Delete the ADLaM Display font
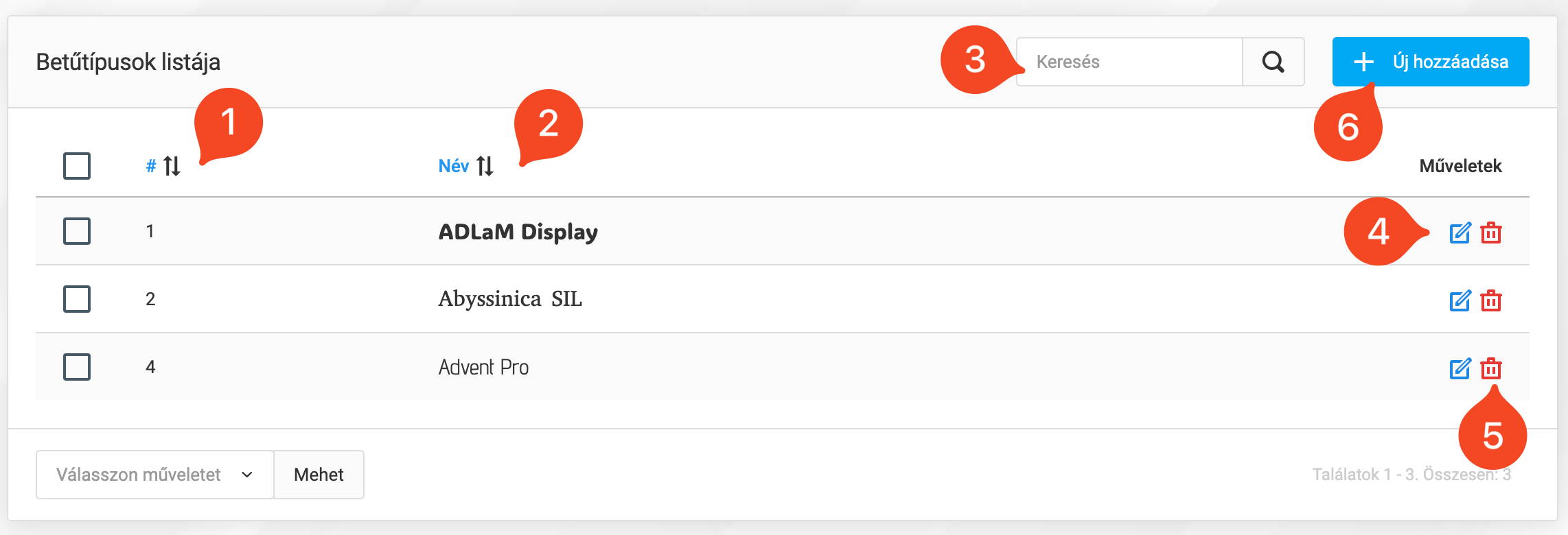 1490,233
